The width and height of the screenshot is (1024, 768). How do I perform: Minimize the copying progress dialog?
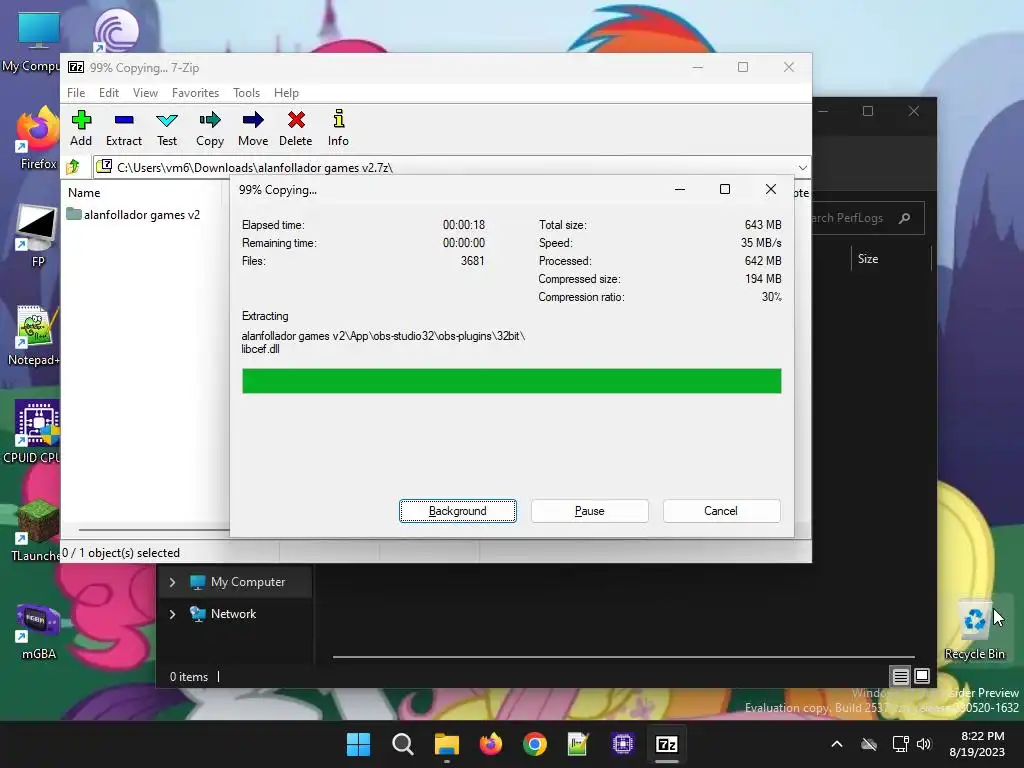tap(680, 189)
